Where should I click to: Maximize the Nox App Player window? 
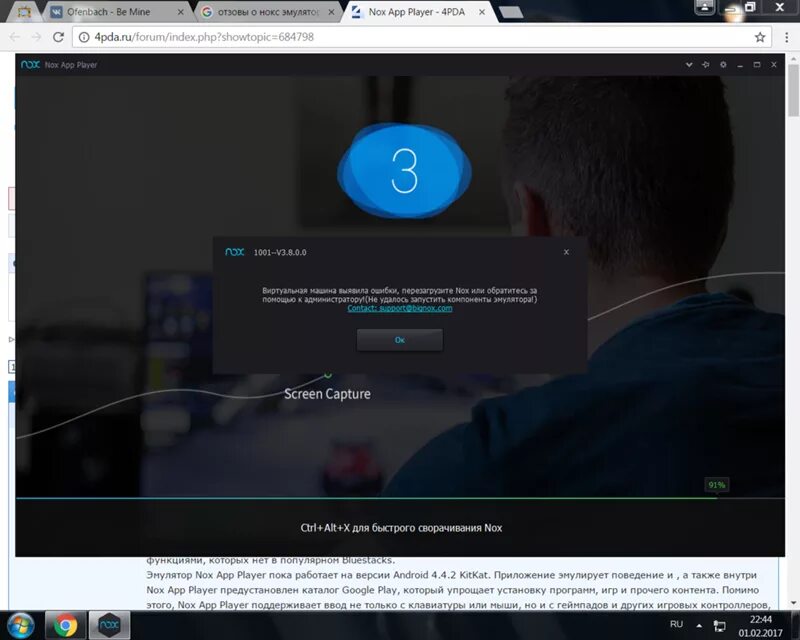pos(757,65)
